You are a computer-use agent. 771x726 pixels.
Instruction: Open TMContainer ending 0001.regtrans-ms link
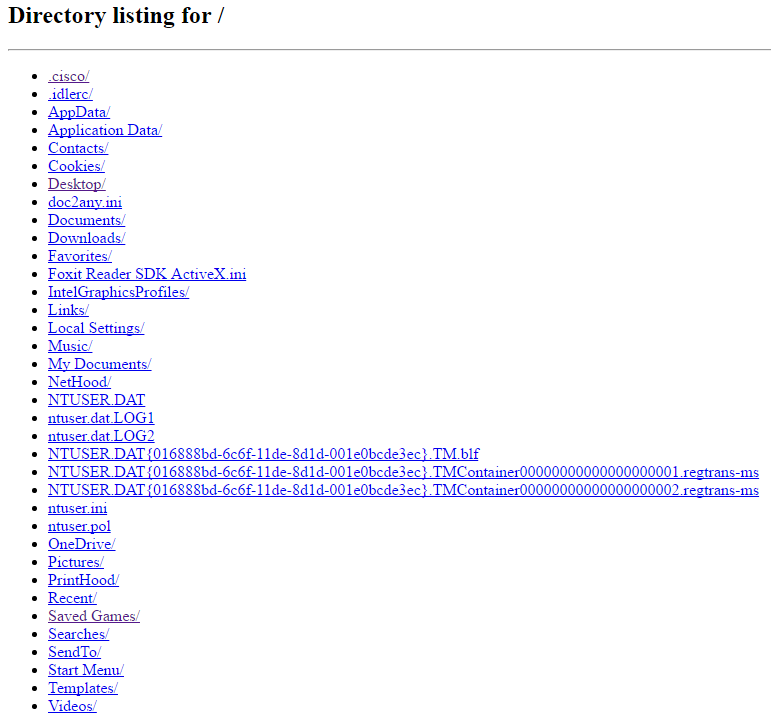[403, 472]
